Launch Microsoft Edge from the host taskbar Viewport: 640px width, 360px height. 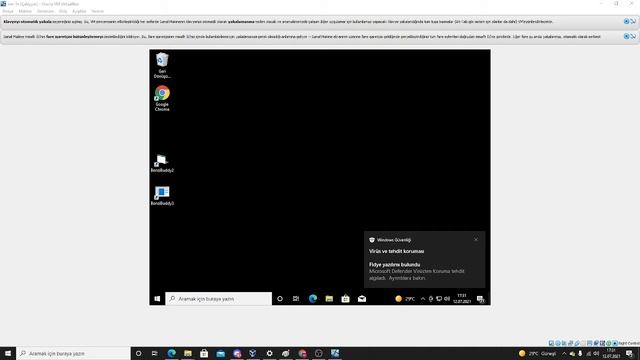[x=171, y=353]
